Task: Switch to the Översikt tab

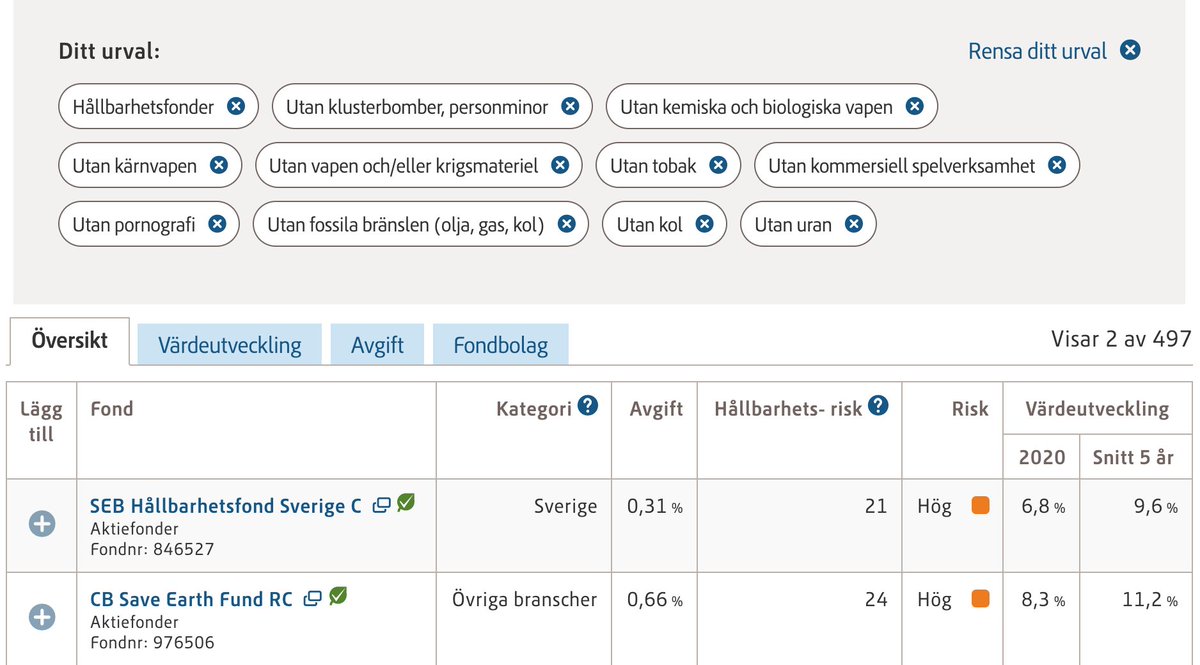Action: click(70, 340)
